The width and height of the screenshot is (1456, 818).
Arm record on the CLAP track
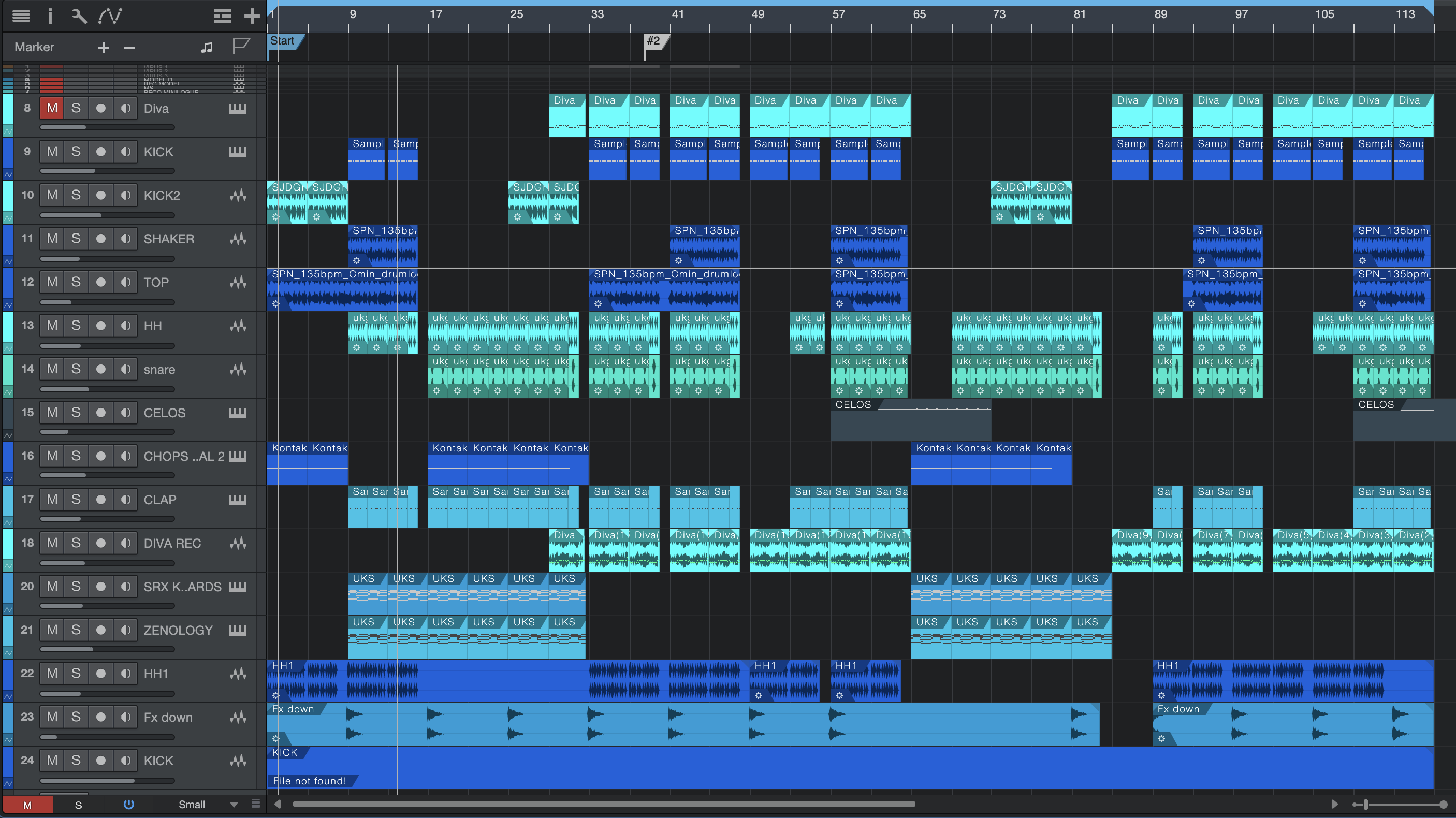pyautogui.click(x=100, y=500)
